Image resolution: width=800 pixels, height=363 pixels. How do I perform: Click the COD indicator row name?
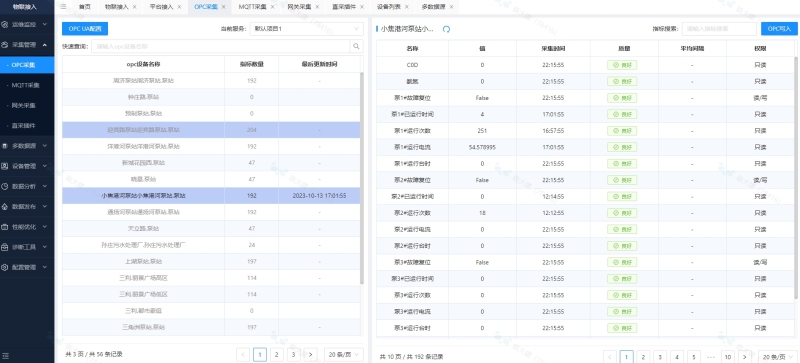pos(412,65)
